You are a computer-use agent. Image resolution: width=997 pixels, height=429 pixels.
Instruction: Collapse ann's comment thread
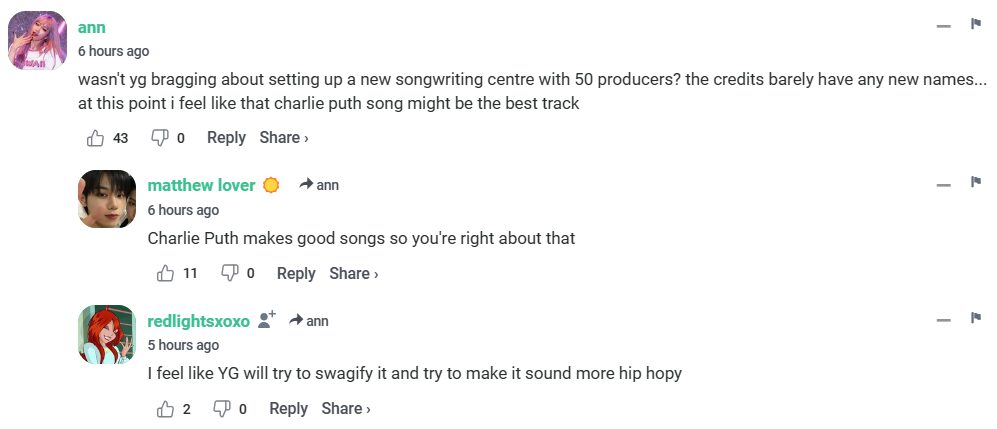943,26
